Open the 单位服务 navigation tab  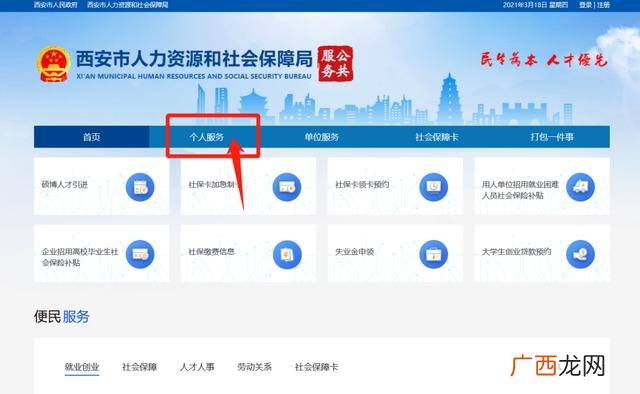pos(322,137)
